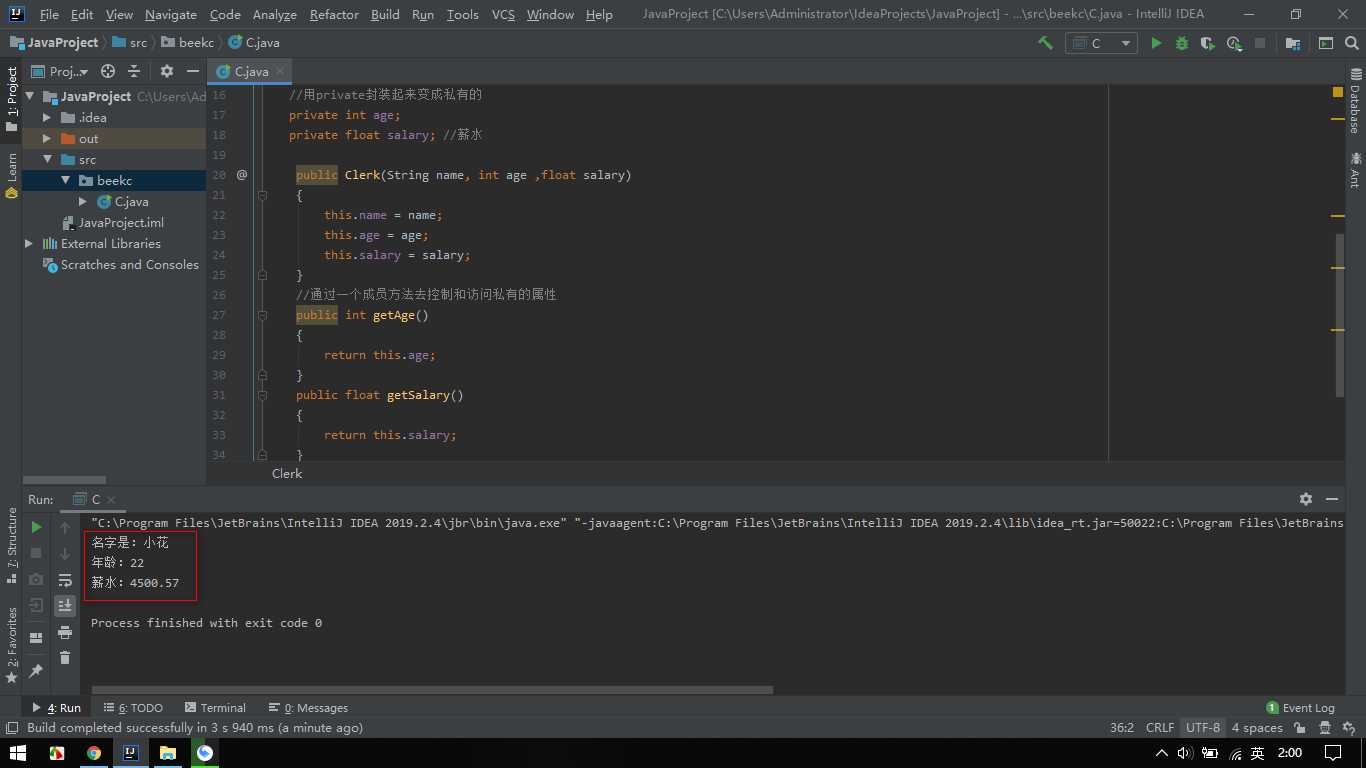This screenshot has width=1366, height=768.
Task: Click Restore Layout icon in Run panel
Action: (36, 637)
